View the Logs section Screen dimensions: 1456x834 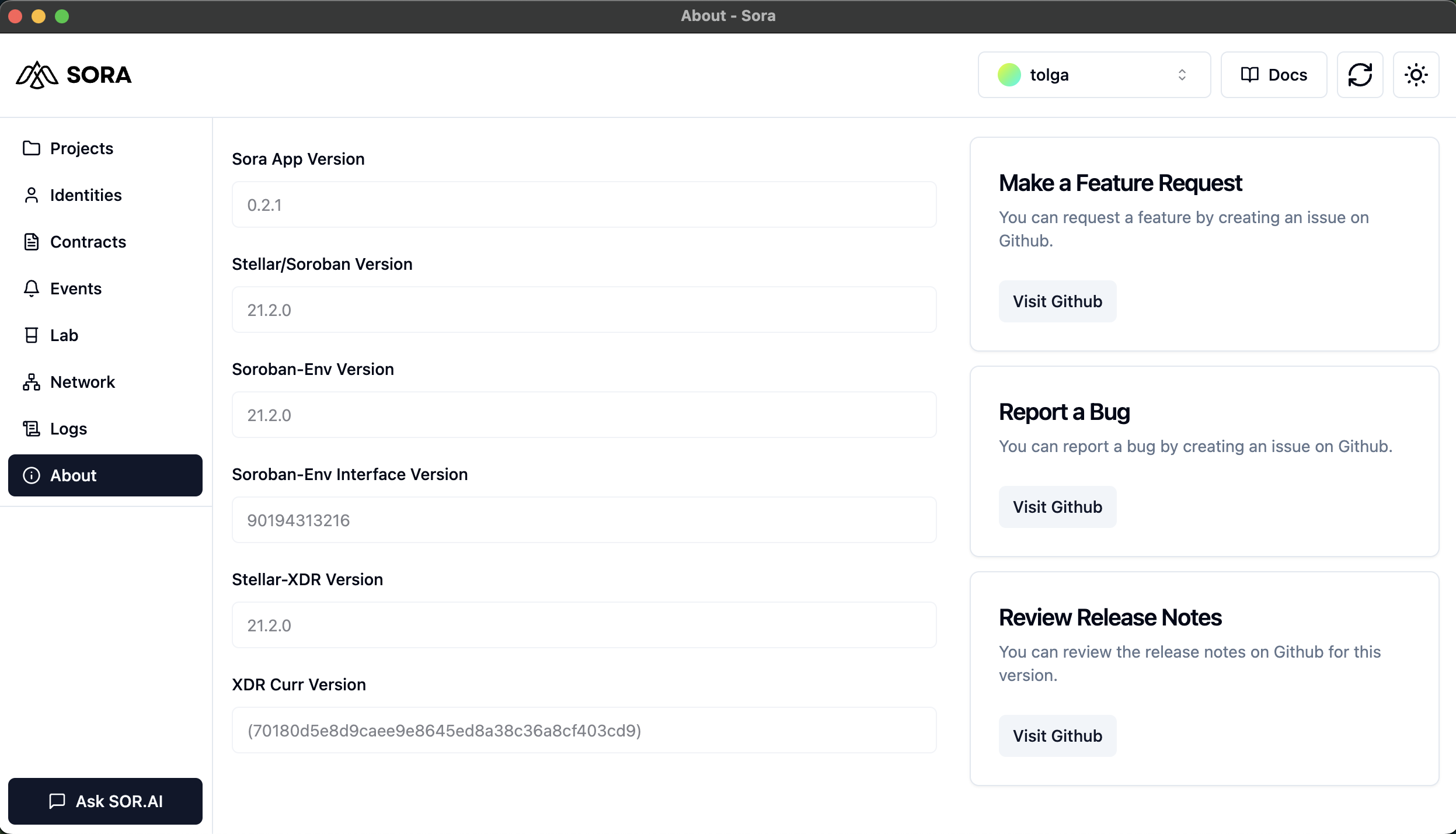pyautogui.click(x=105, y=429)
